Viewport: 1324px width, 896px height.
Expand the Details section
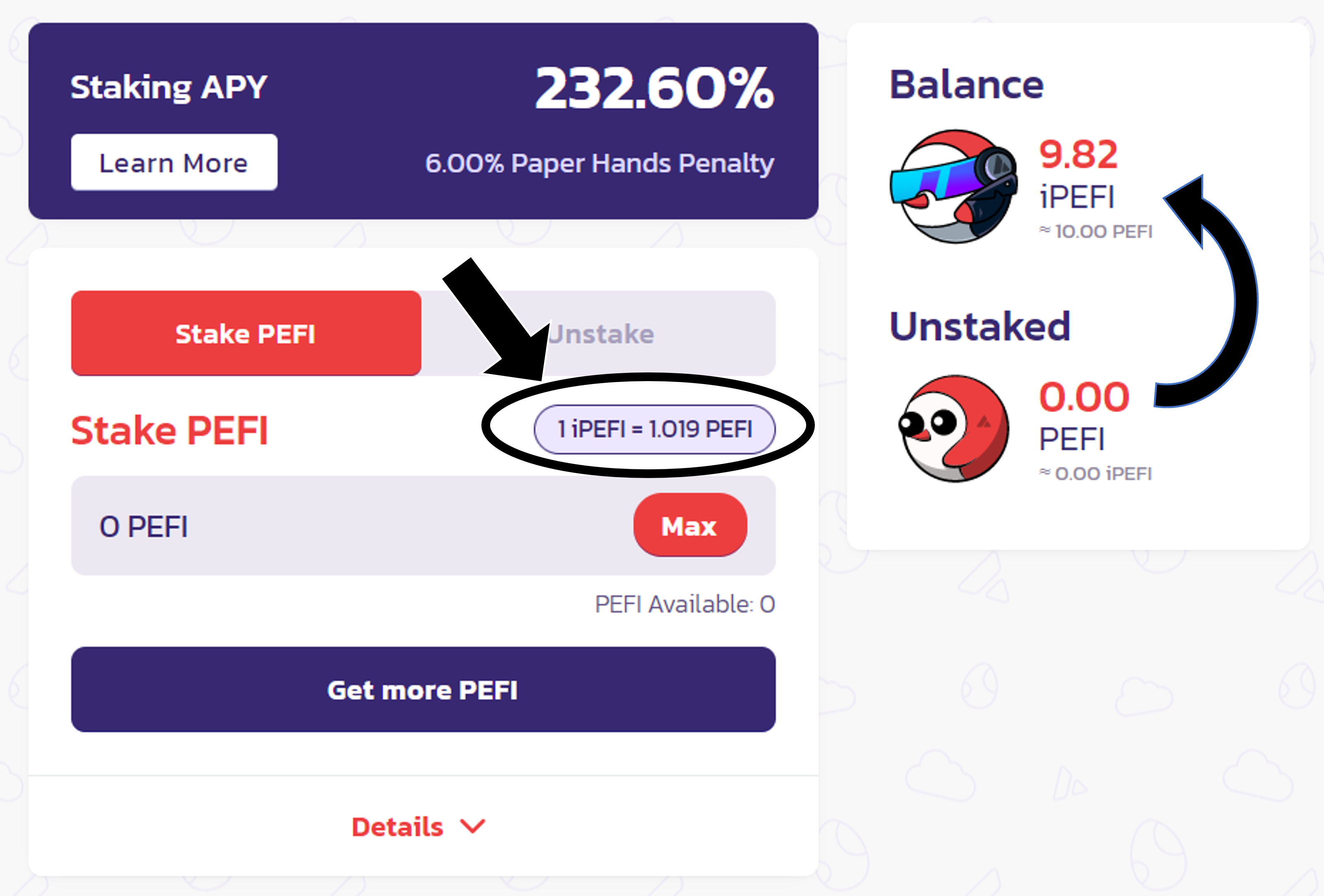[418, 826]
